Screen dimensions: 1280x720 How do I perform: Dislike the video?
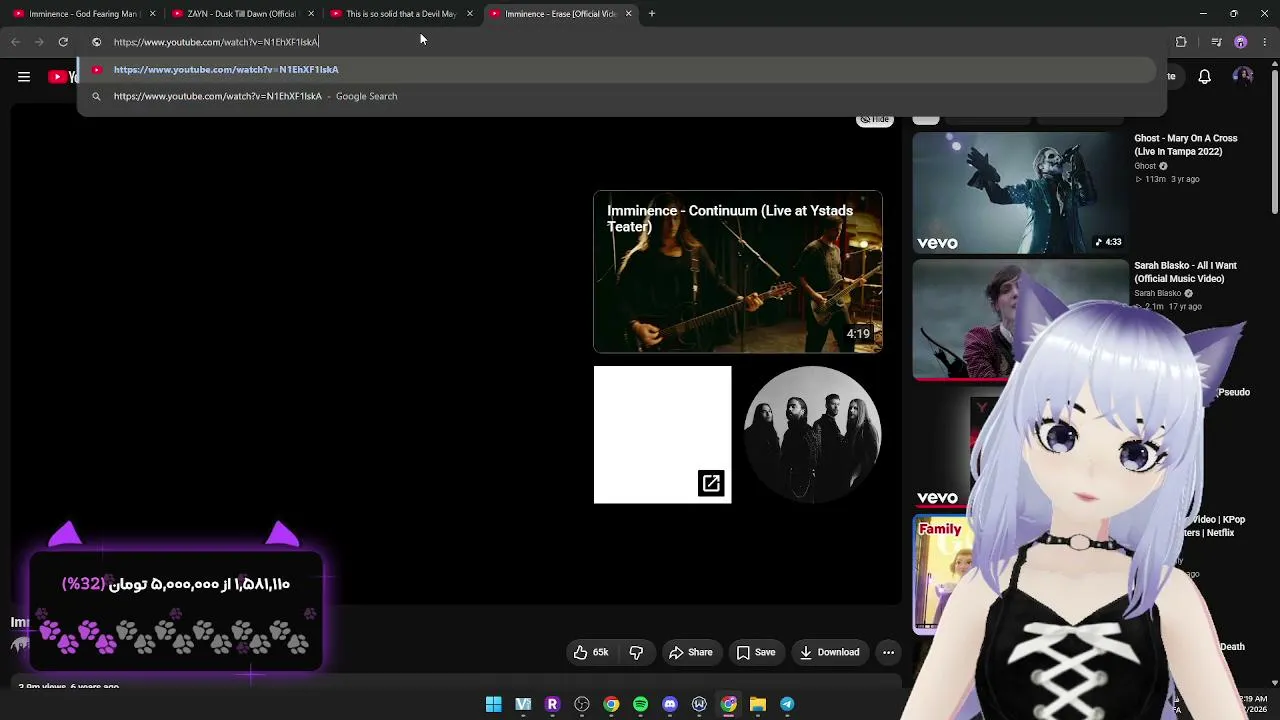coord(636,653)
